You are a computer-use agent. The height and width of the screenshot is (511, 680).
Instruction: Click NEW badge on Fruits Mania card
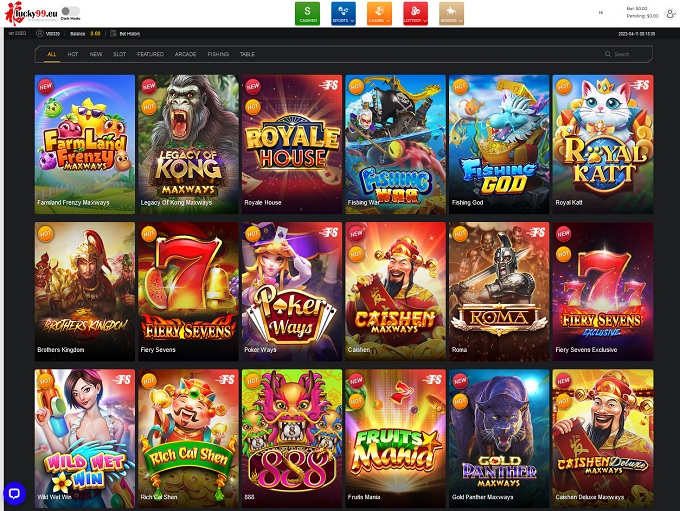point(356,381)
